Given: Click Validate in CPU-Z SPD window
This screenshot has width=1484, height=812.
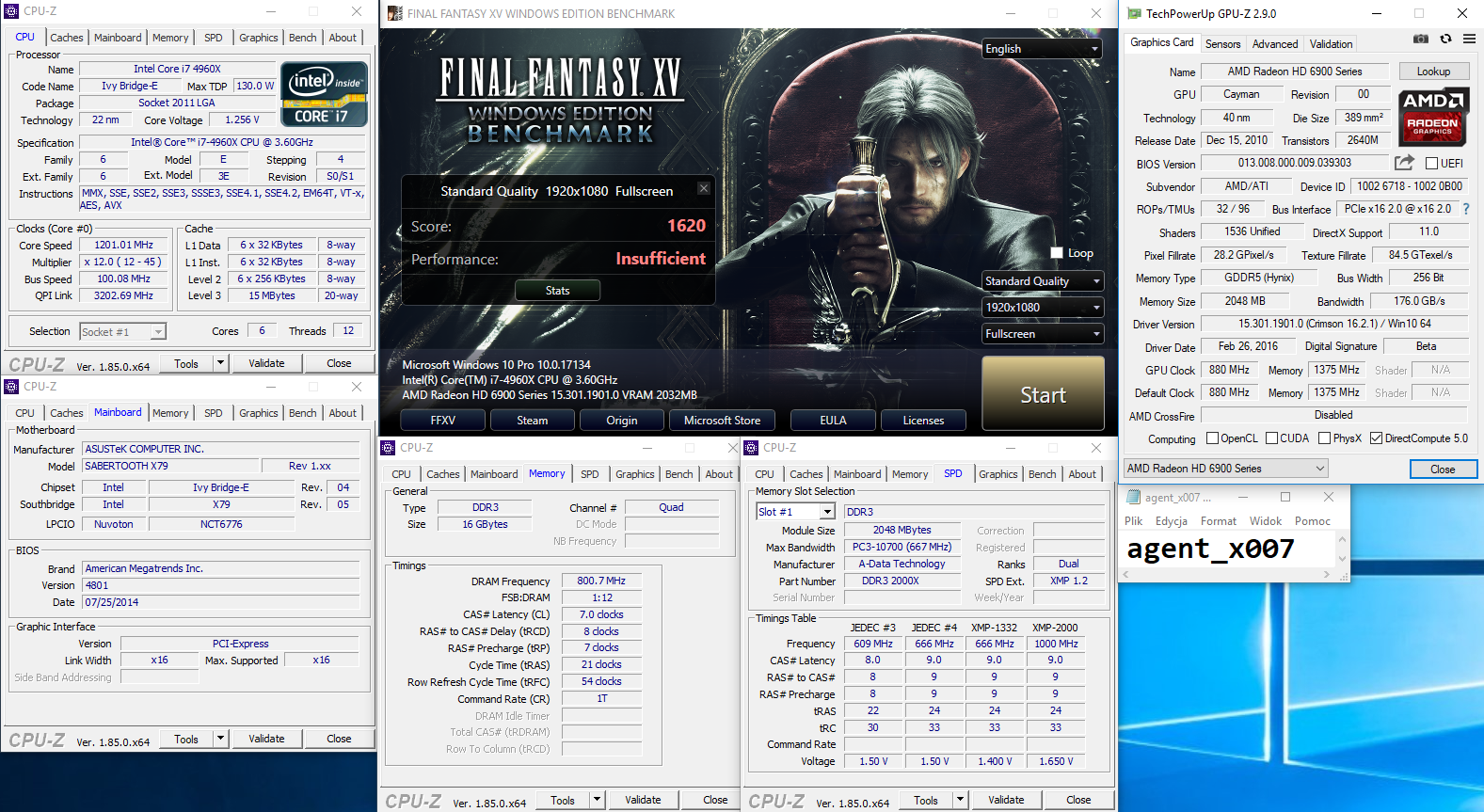Looking at the screenshot, I should coord(1006,800).
